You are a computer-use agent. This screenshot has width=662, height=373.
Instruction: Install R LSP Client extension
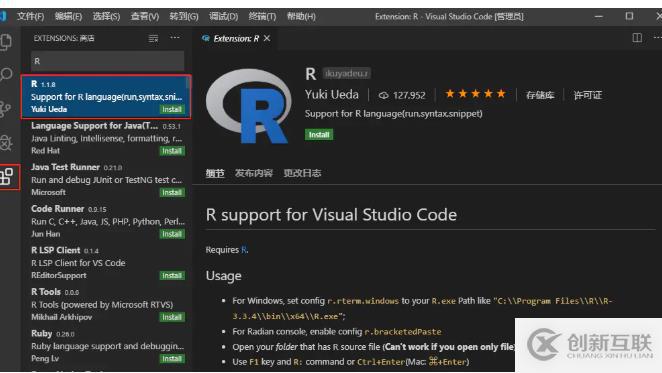tap(172, 275)
